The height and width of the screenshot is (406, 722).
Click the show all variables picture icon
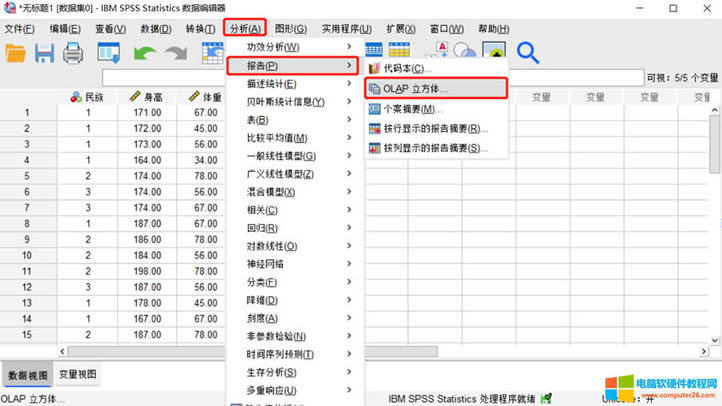pos(494,49)
